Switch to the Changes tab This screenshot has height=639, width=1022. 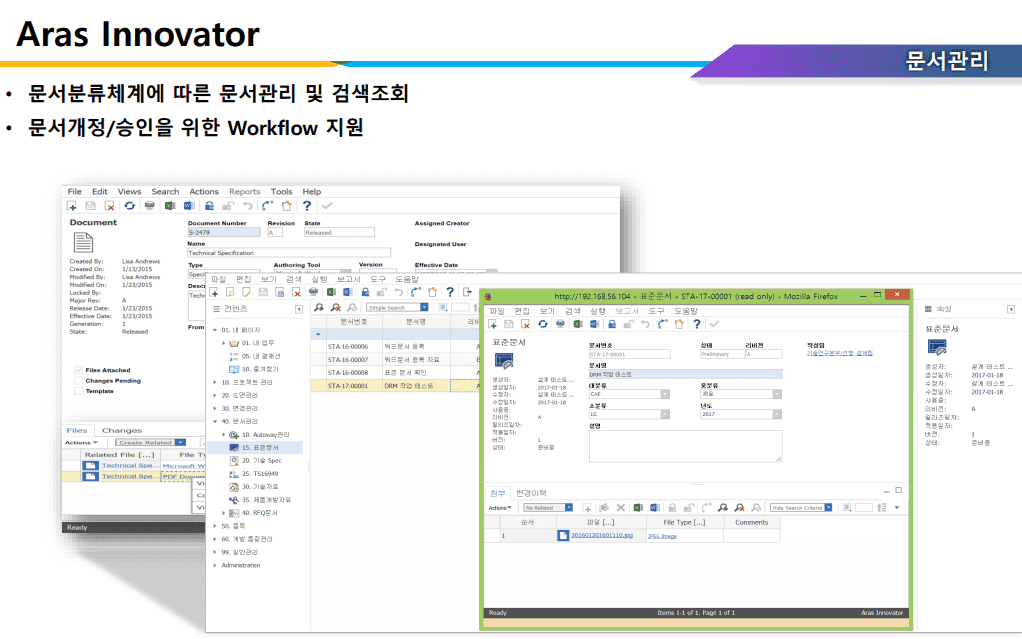pyautogui.click(x=122, y=430)
